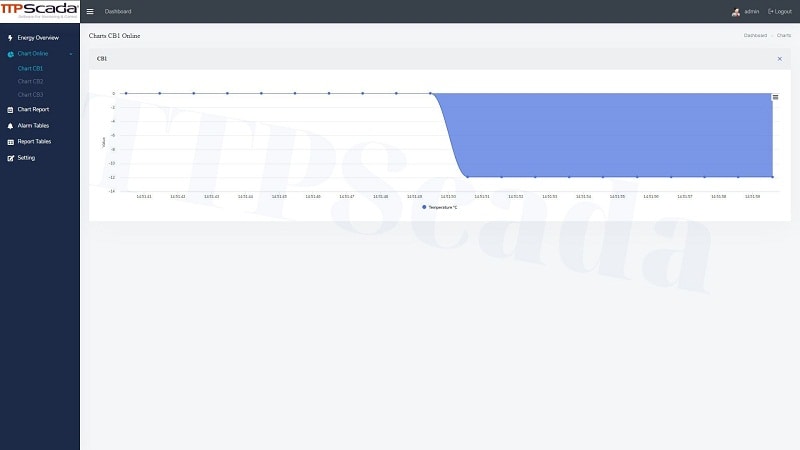The width and height of the screenshot is (800, 450).
Task: Click the Report Tables grid icon
Action: (x=10, y=142)
